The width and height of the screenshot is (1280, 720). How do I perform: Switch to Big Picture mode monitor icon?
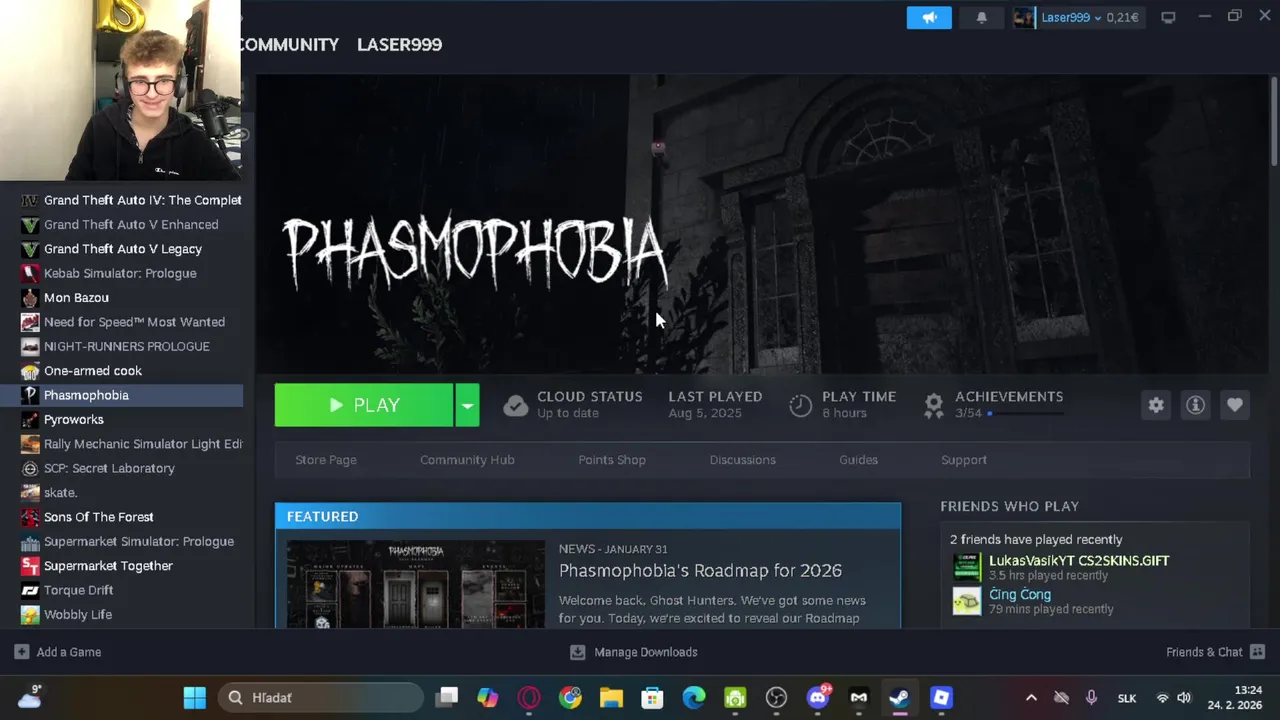pos(1168,17)
